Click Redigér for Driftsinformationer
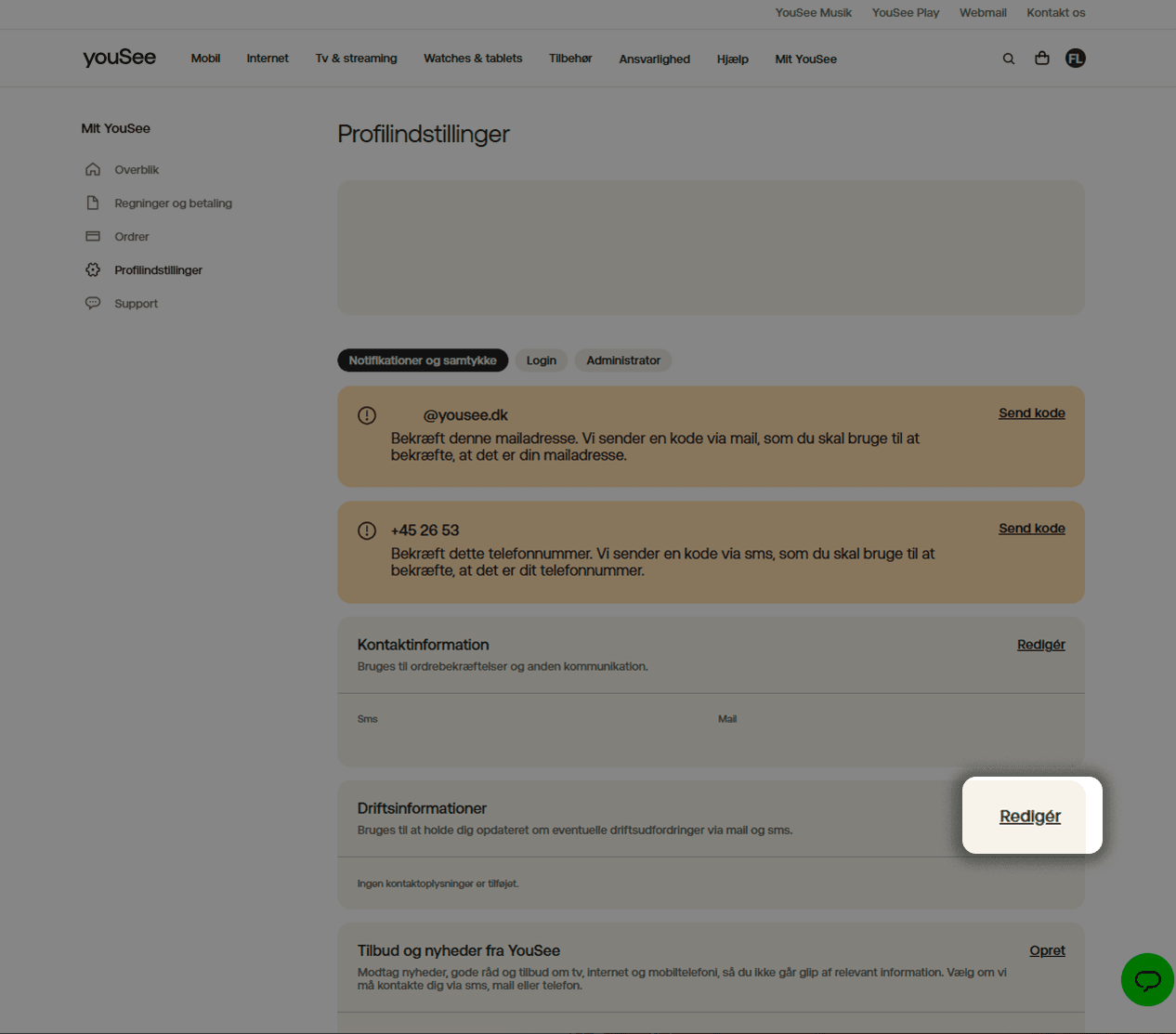 (x=1030, y=816)
